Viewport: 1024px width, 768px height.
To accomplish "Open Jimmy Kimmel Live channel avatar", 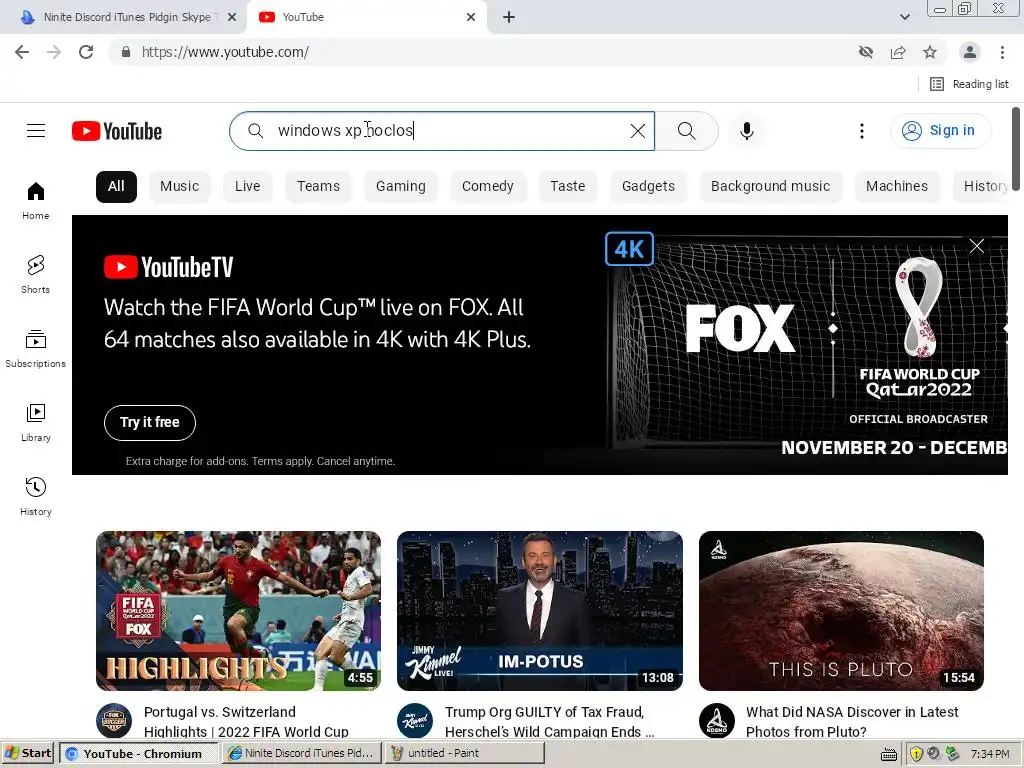I will point(415,721).
